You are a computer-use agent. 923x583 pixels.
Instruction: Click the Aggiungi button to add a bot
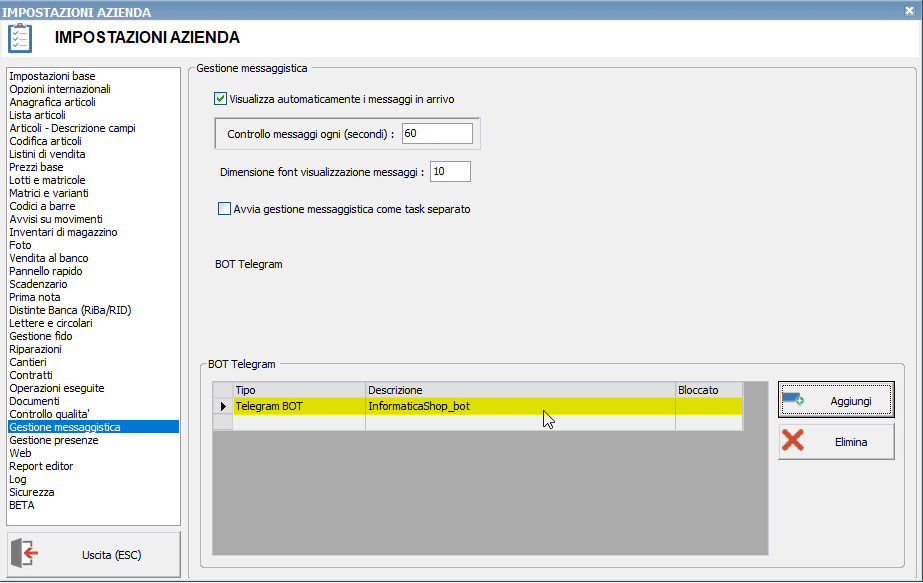[x=836, y=401]
